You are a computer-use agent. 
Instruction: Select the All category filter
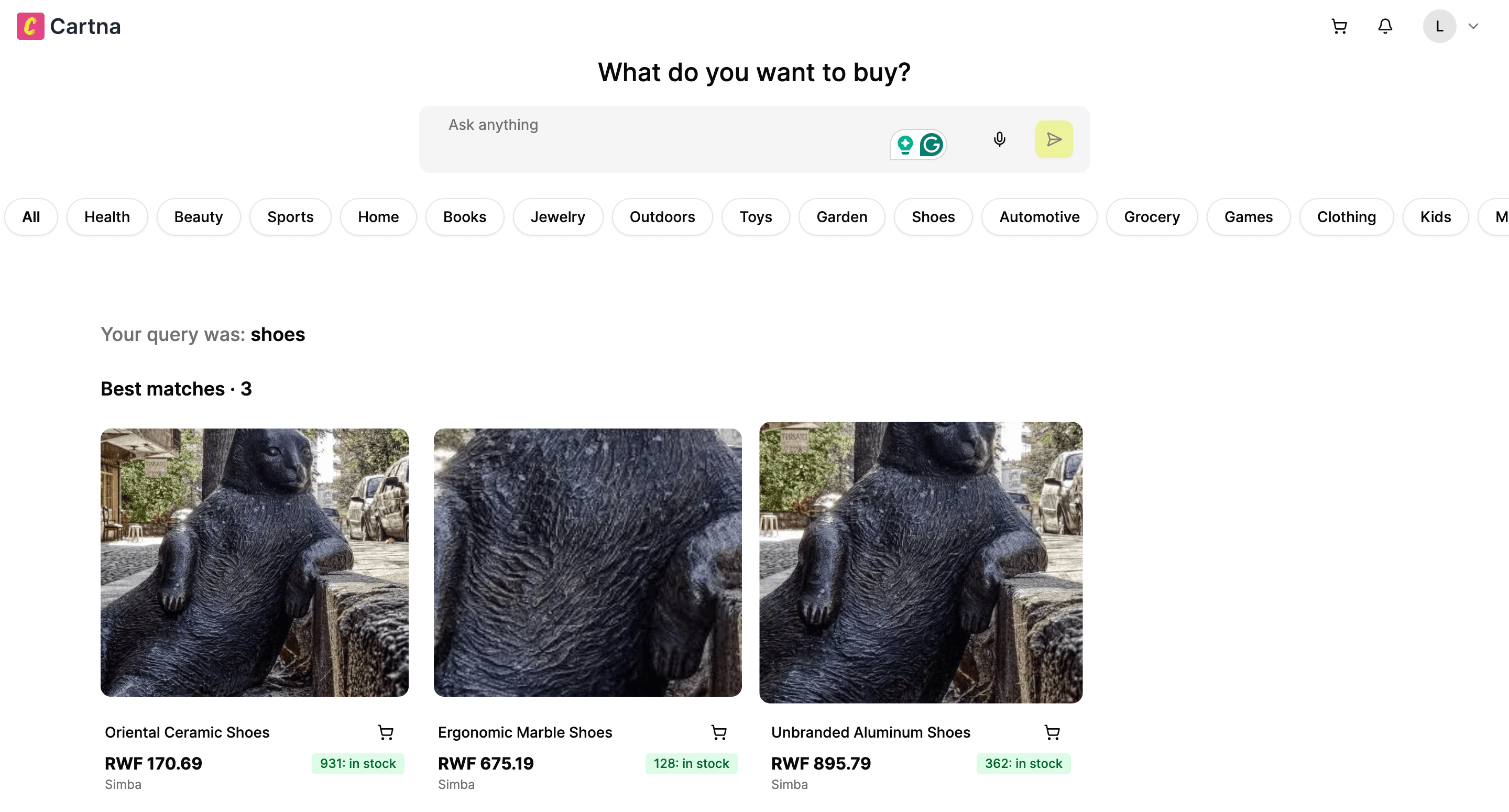coord(31,217)
